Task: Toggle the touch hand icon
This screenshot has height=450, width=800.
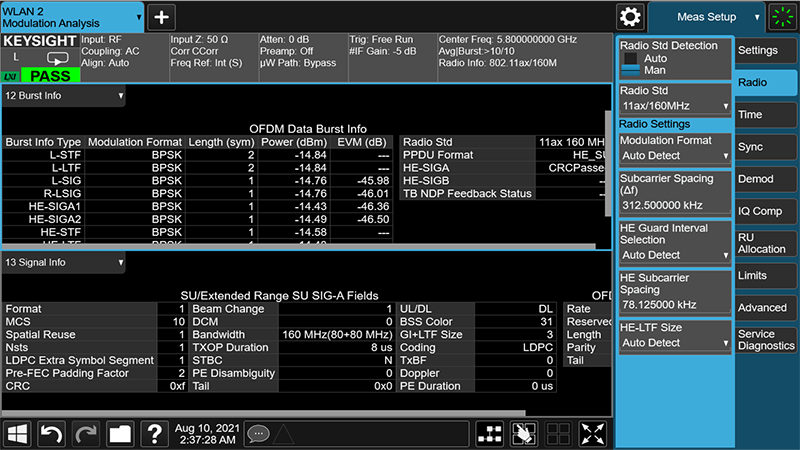Action: click(524, 434)
